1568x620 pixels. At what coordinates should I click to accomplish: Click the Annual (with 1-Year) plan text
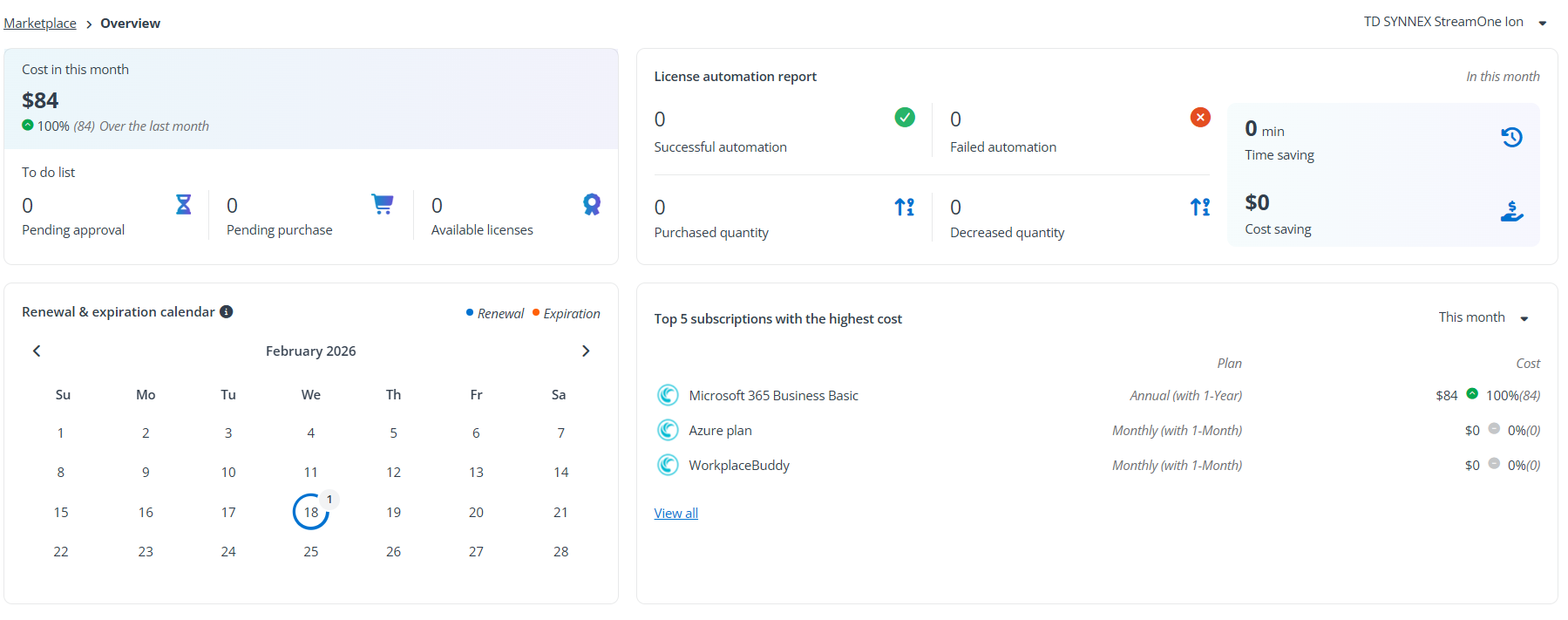point(1185,395)
